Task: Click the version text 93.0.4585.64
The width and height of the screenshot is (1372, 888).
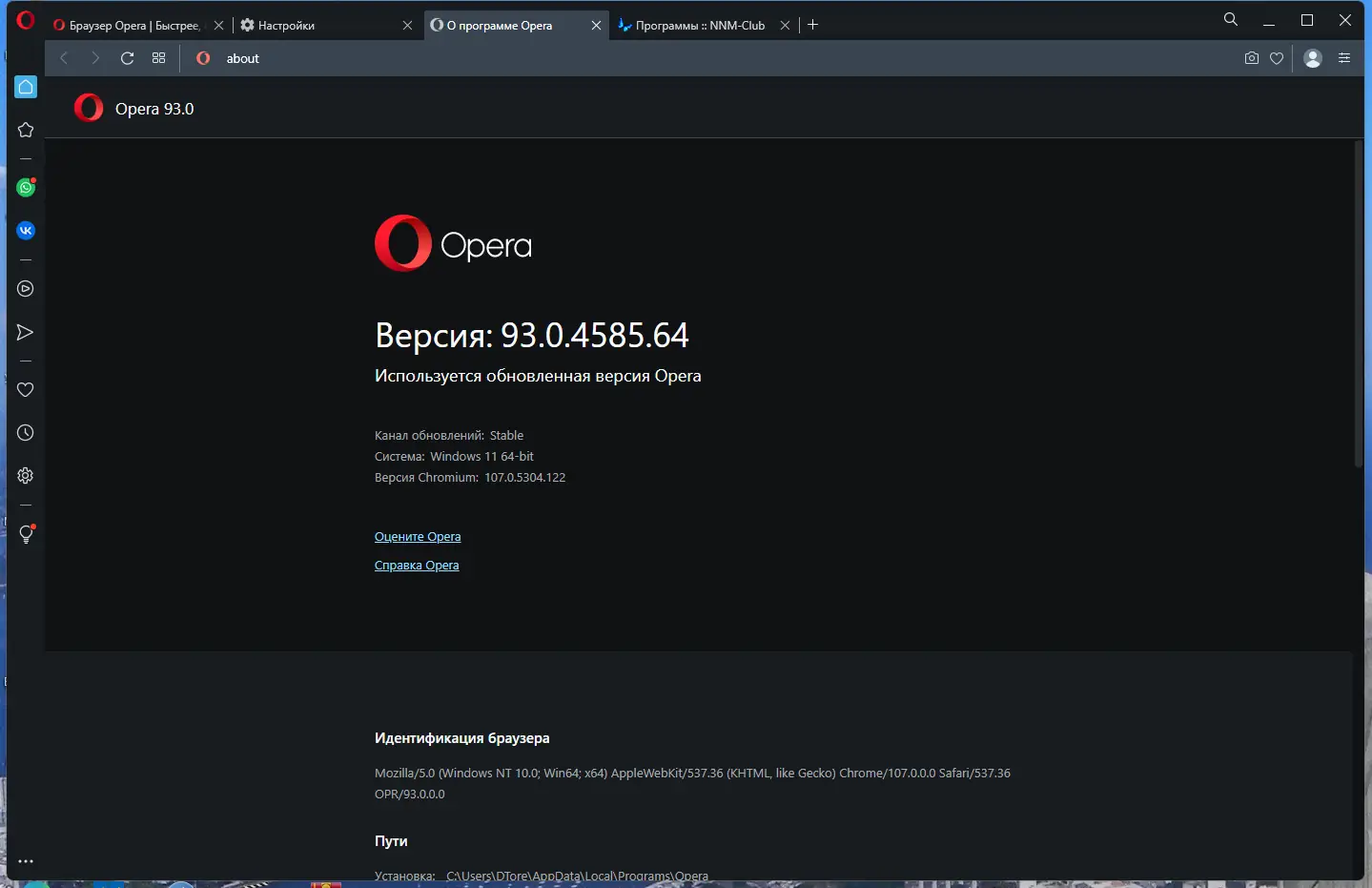Action: (x=595, y=335)
